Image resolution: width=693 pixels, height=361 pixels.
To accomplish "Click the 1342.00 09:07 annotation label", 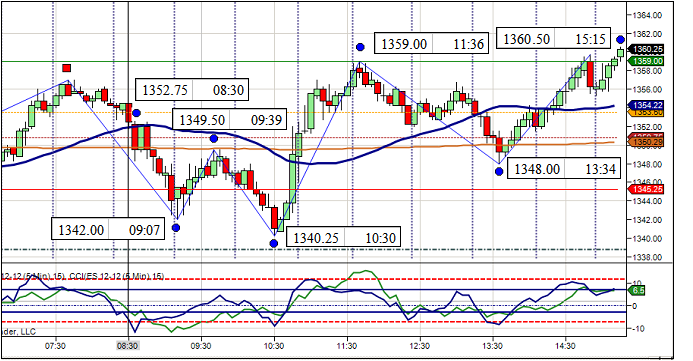I will click(x=108, y=230).
